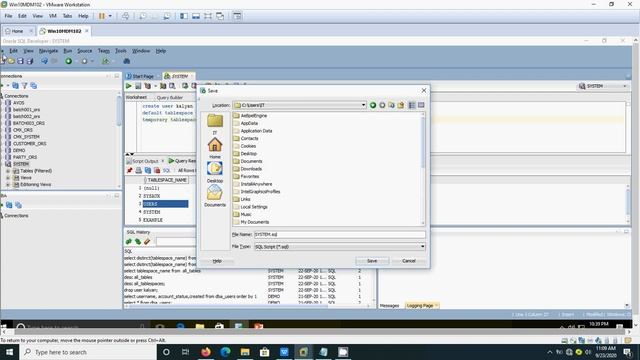Select the Links folder in file list
This screenshot has width=640, height=360.
(x=242, y=199)
